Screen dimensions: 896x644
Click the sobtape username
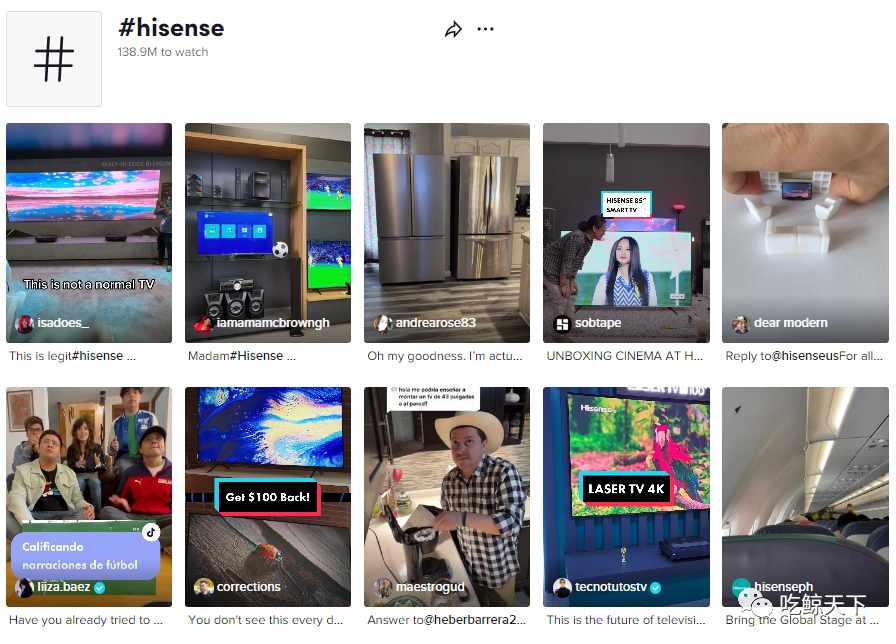pos(598,323)
